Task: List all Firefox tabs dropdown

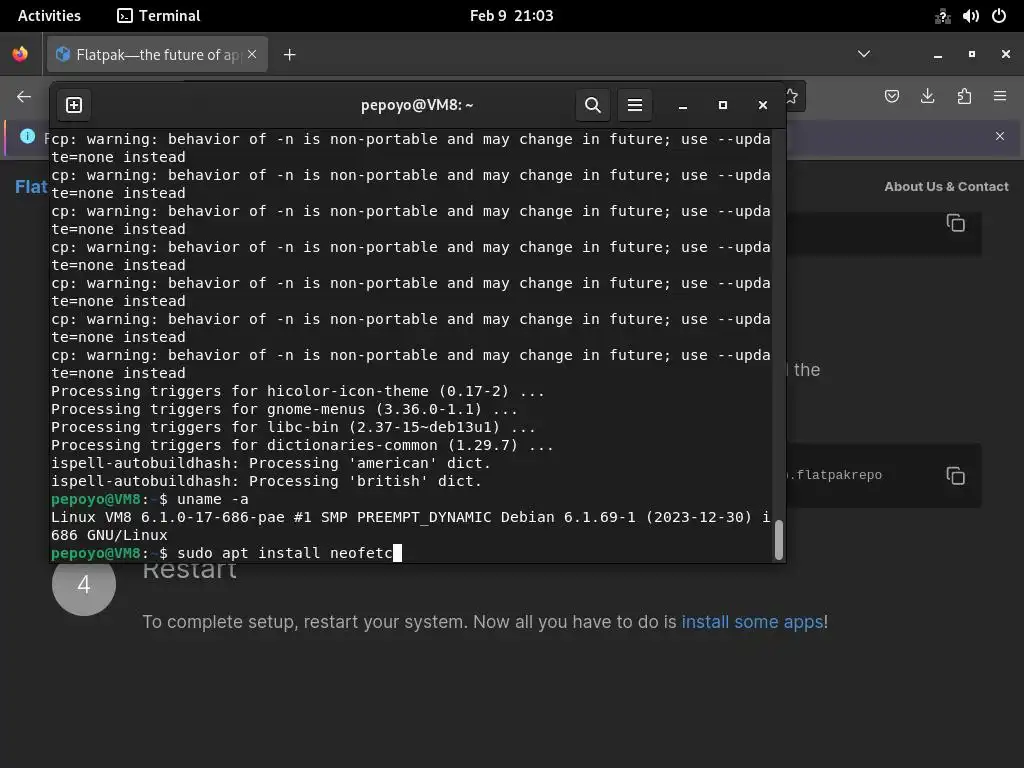Action: coord(863,54)
